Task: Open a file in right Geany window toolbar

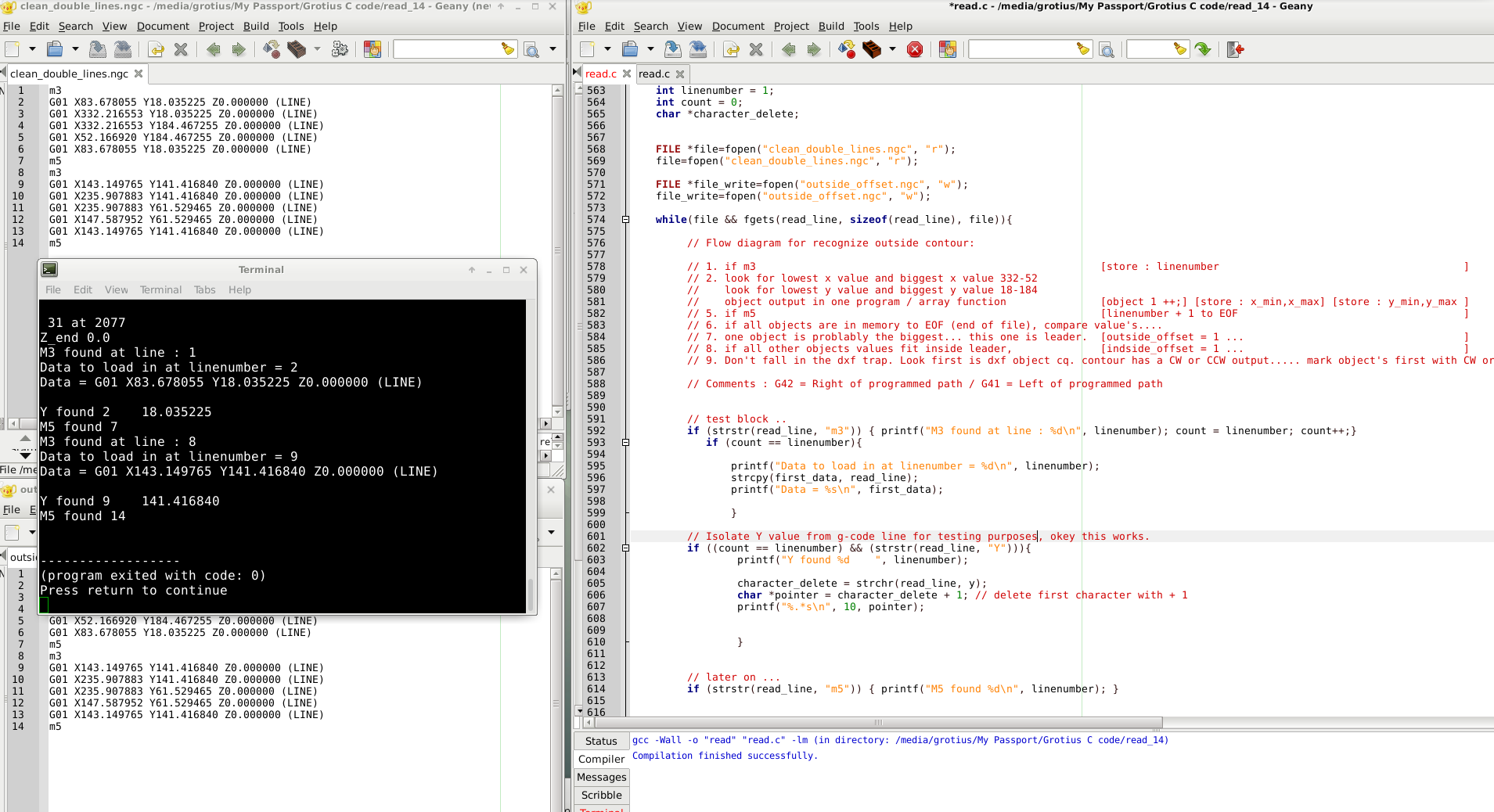Action: point(630,49)
